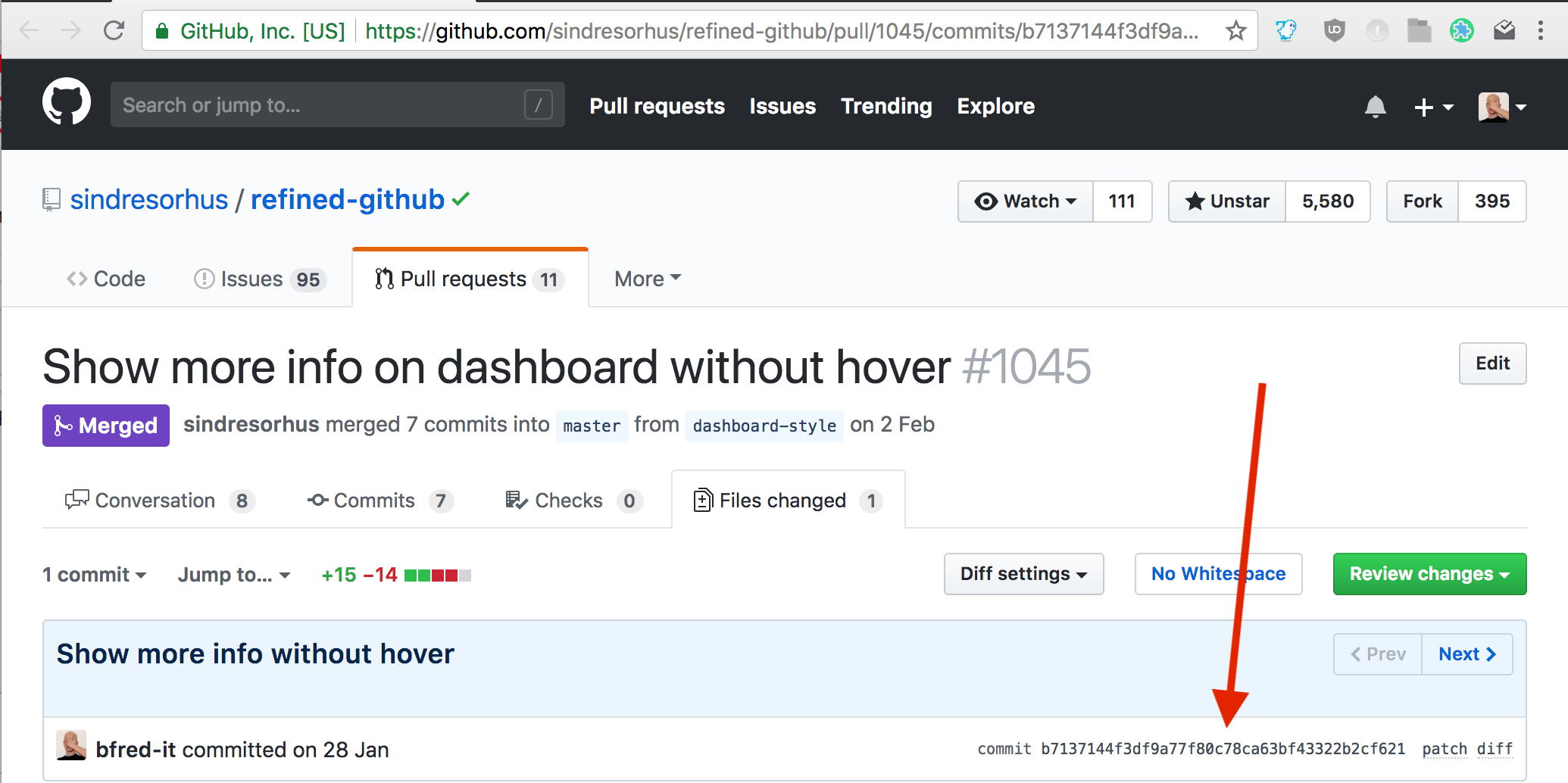This screenshot has height=783, width=1568.
Task: Open the plus create-new dropdown
Action: tap(1434, 108)
